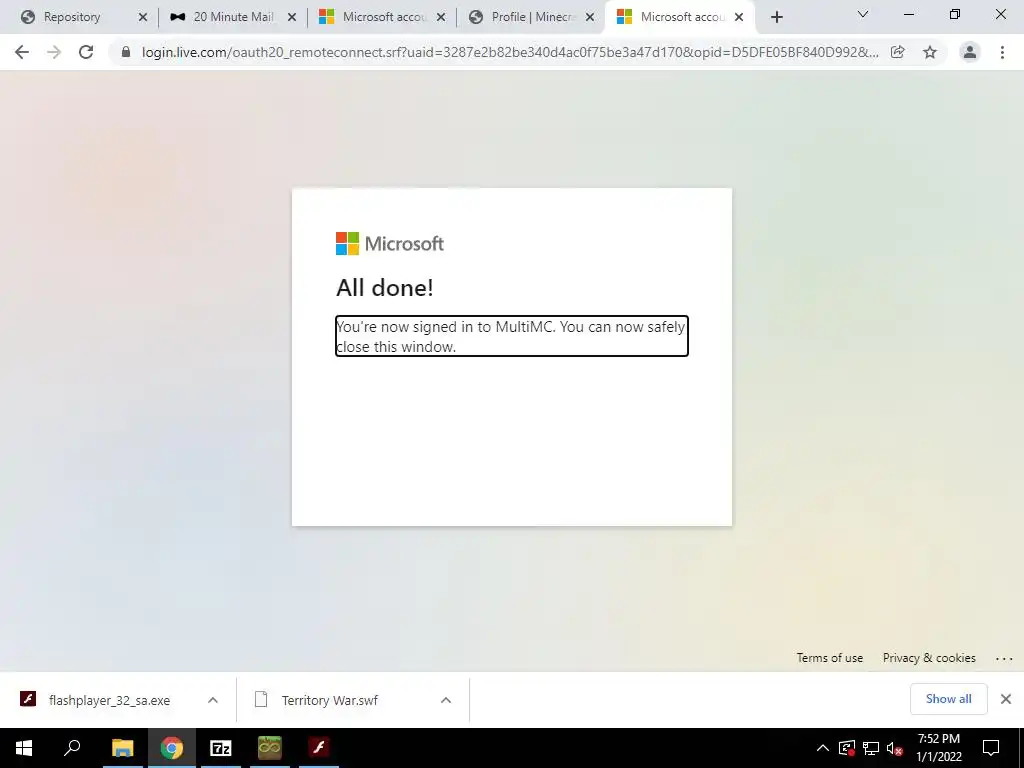Switch to the 20 Minute Mail tab
The image size is (1024, 768).
click(x=233, y=17)
